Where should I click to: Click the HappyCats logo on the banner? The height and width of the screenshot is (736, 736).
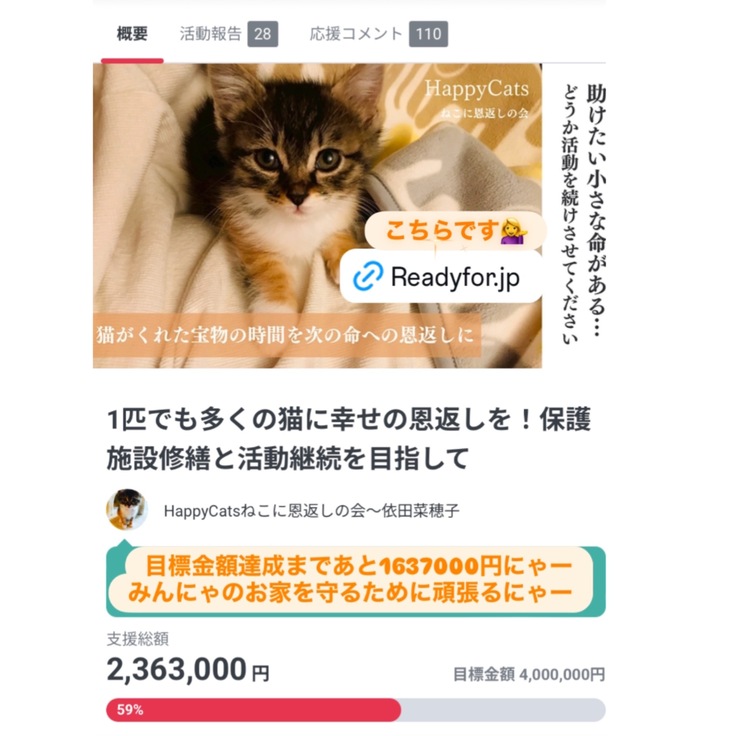pos(475,89)
